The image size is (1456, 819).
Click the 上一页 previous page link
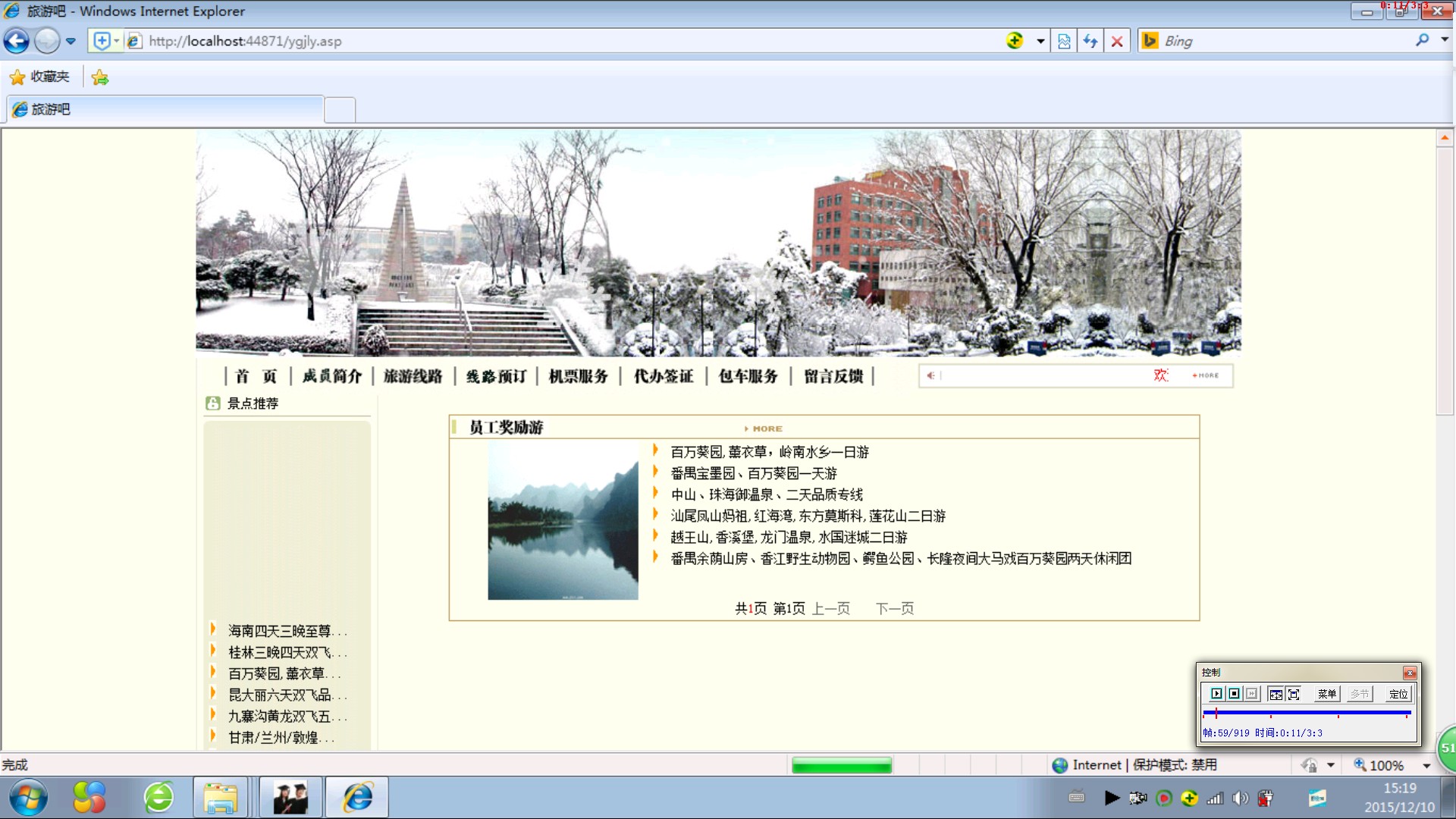click(830, 608)
